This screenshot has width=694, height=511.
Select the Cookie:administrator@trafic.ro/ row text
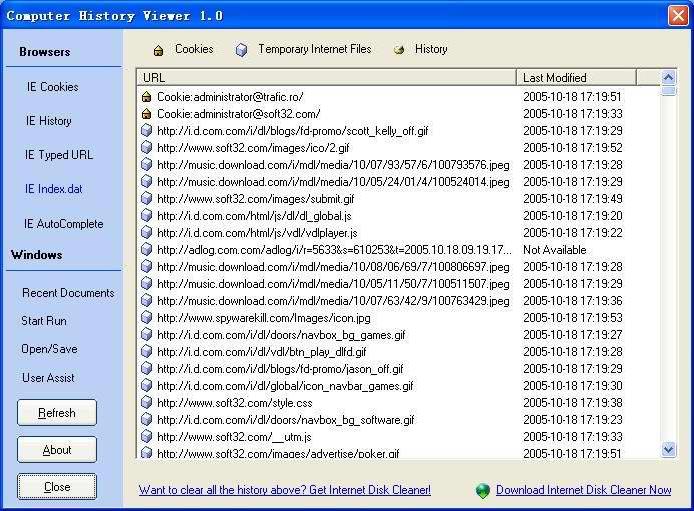230,97
